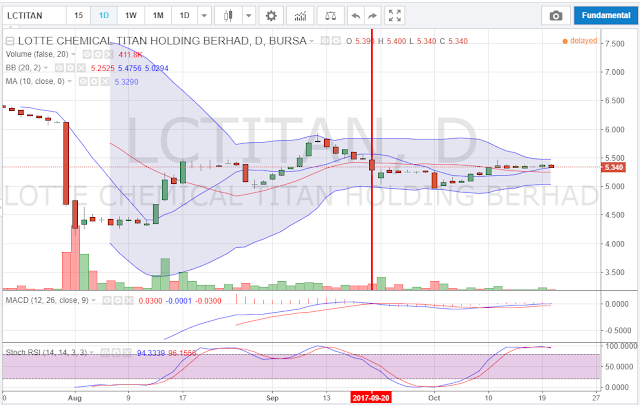Image resolution: width=640 pixels, height=405 pixels.
Task: Redo the chart action
Action: coord(372,16)
